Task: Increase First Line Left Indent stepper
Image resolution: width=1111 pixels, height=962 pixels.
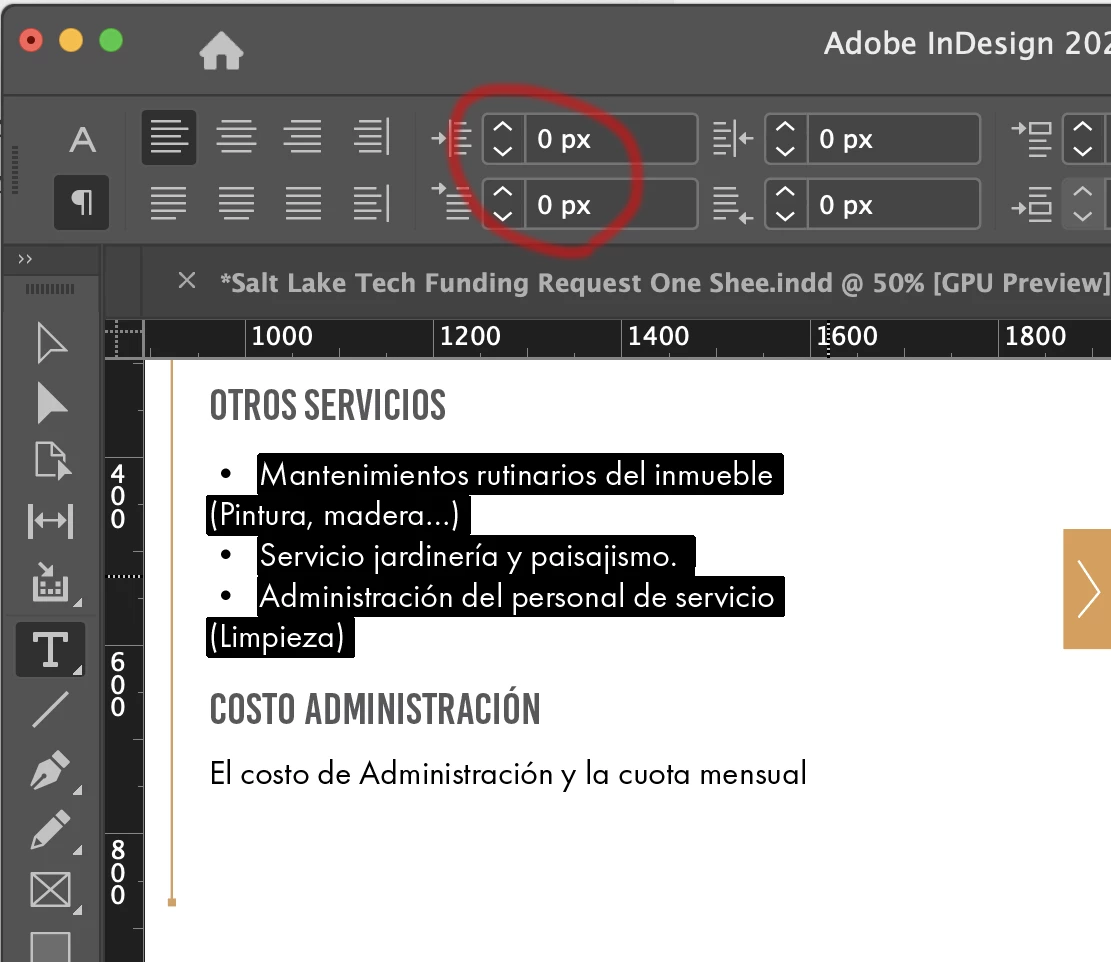Action: [503, 193]
